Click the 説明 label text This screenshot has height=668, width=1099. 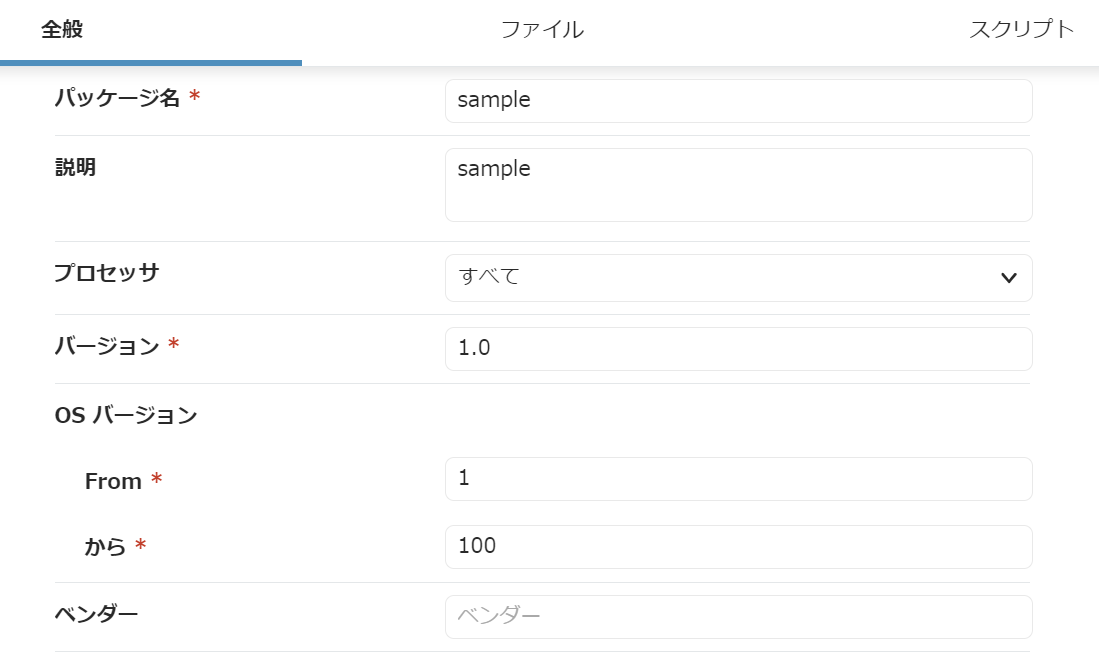point(75,167)
